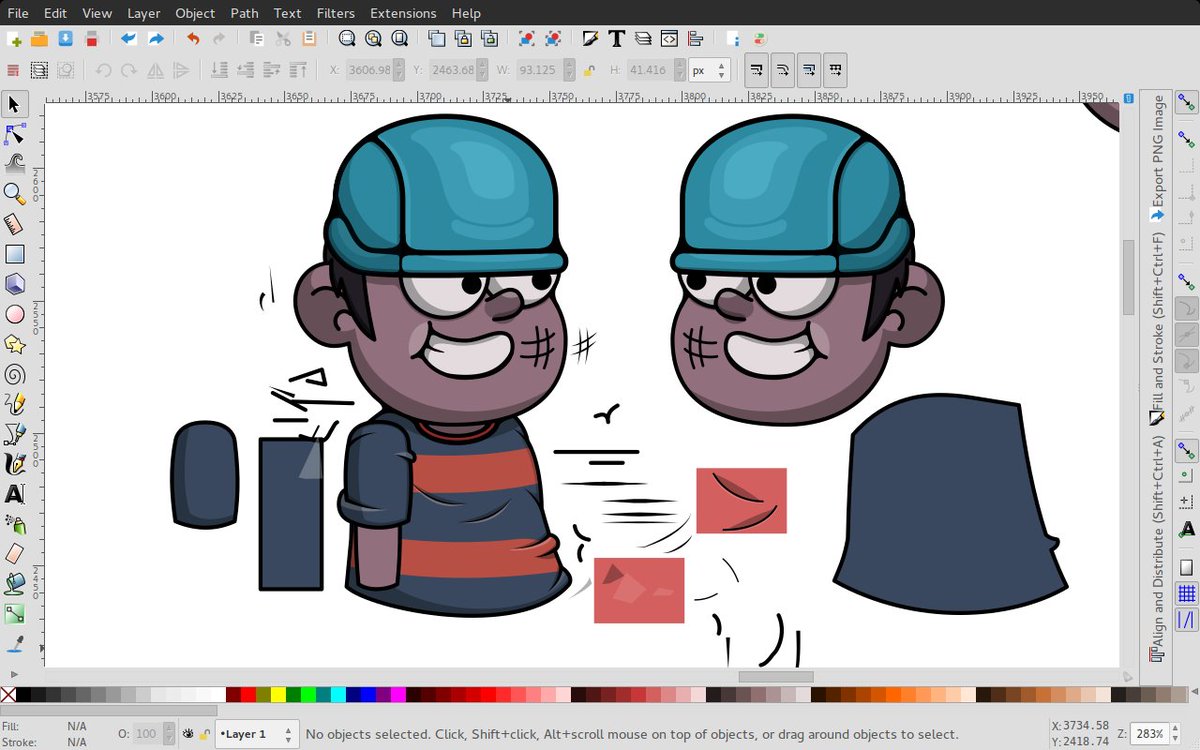Open the Layer 1 selector dropdown
The image size is (1200, 750).
257,734
